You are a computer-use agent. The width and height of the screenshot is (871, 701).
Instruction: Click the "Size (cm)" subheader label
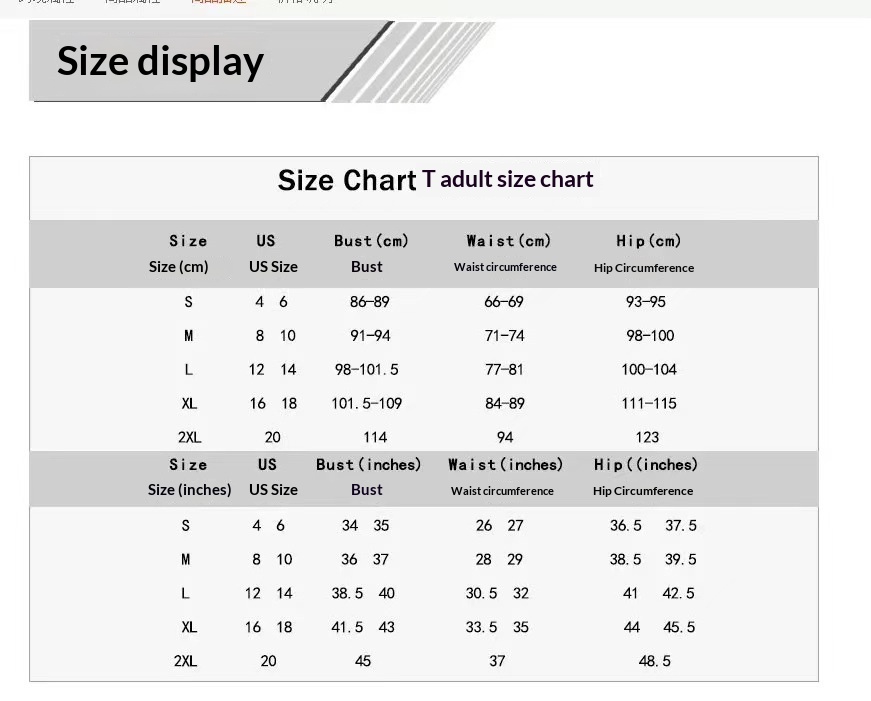click(x=178, y=267)
